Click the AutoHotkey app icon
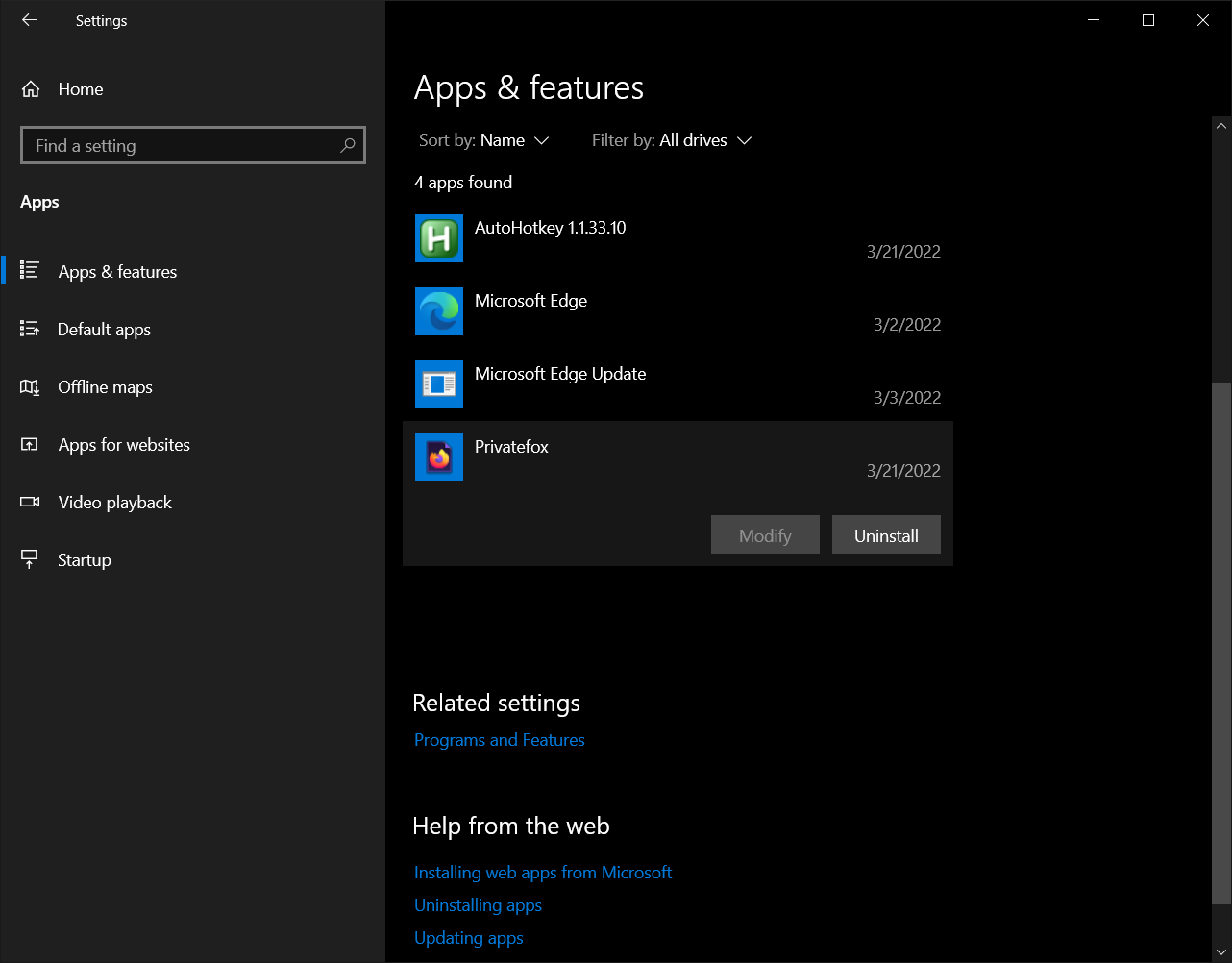This screenshot has height=963, width=1232. click(439, 238)
